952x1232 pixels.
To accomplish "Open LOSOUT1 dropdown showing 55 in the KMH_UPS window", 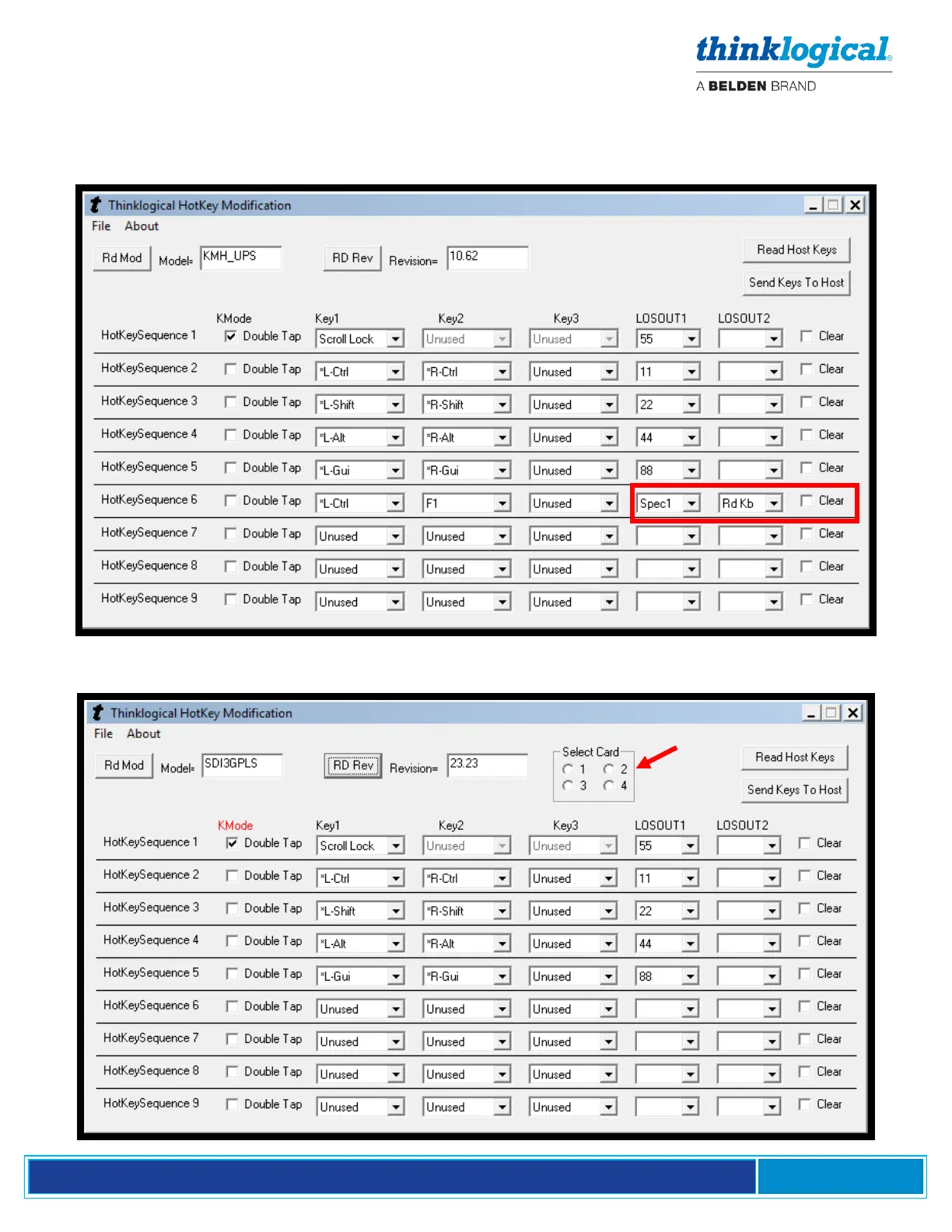I will [691, 339].
